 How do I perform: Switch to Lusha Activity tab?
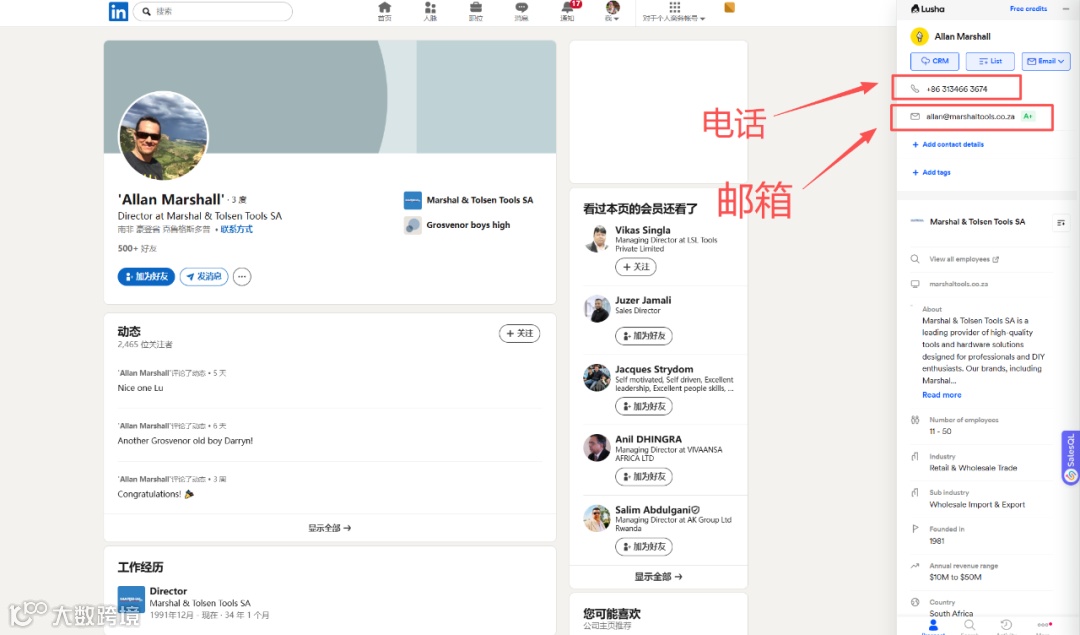pos(1006,626)
